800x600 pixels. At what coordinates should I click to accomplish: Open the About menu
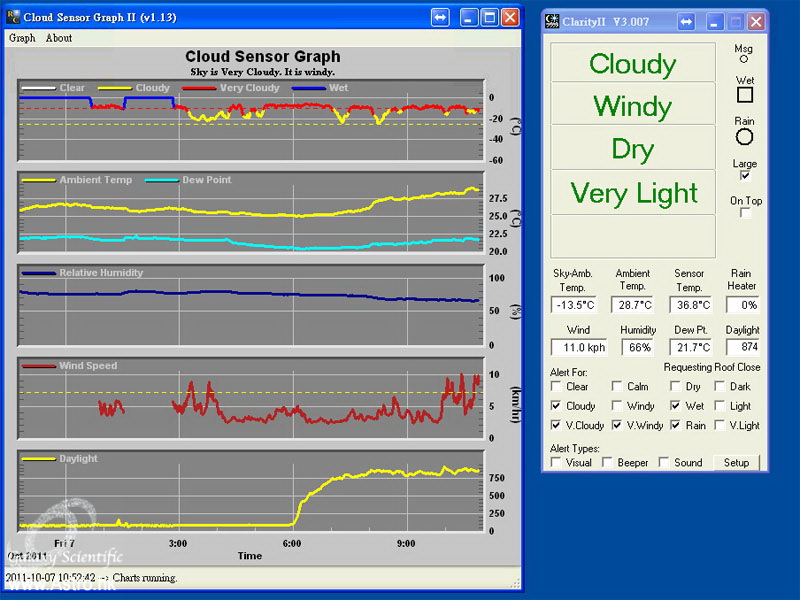[59, 38]
